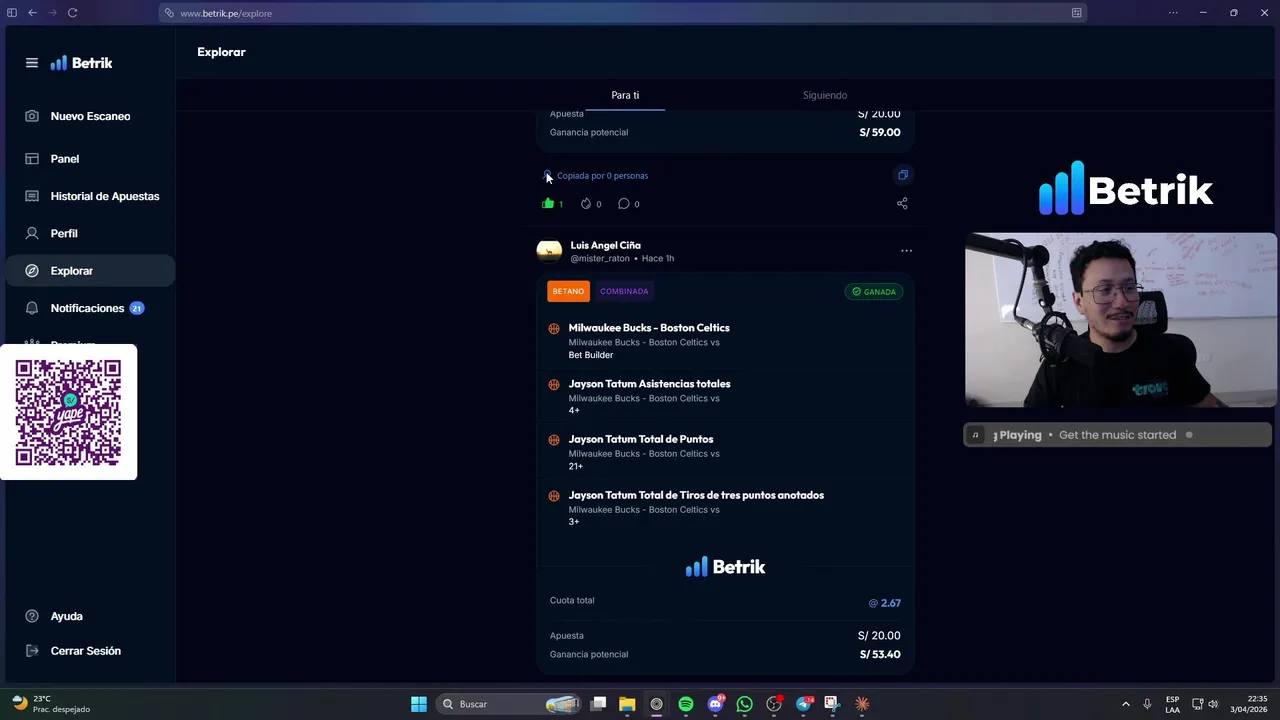Screen dimensions: 1280x720
Task: Click the microphone icon in system tray
Action: click(x=1147, y=704)
